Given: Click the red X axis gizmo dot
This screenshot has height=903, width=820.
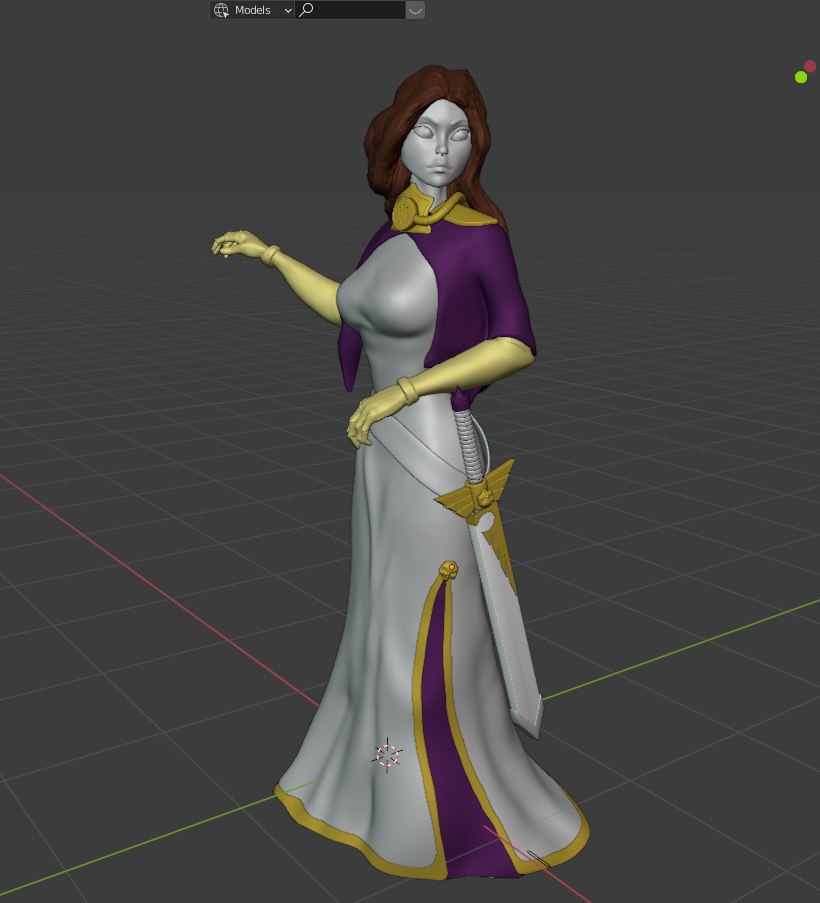Looking at the screenshot, I should coord(810,66).
